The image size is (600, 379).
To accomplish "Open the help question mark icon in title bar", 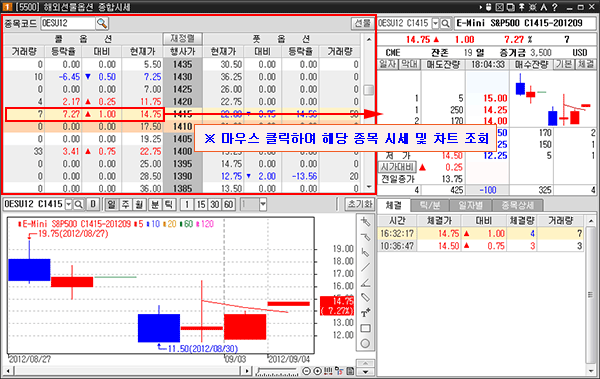I will click(554, 7).
